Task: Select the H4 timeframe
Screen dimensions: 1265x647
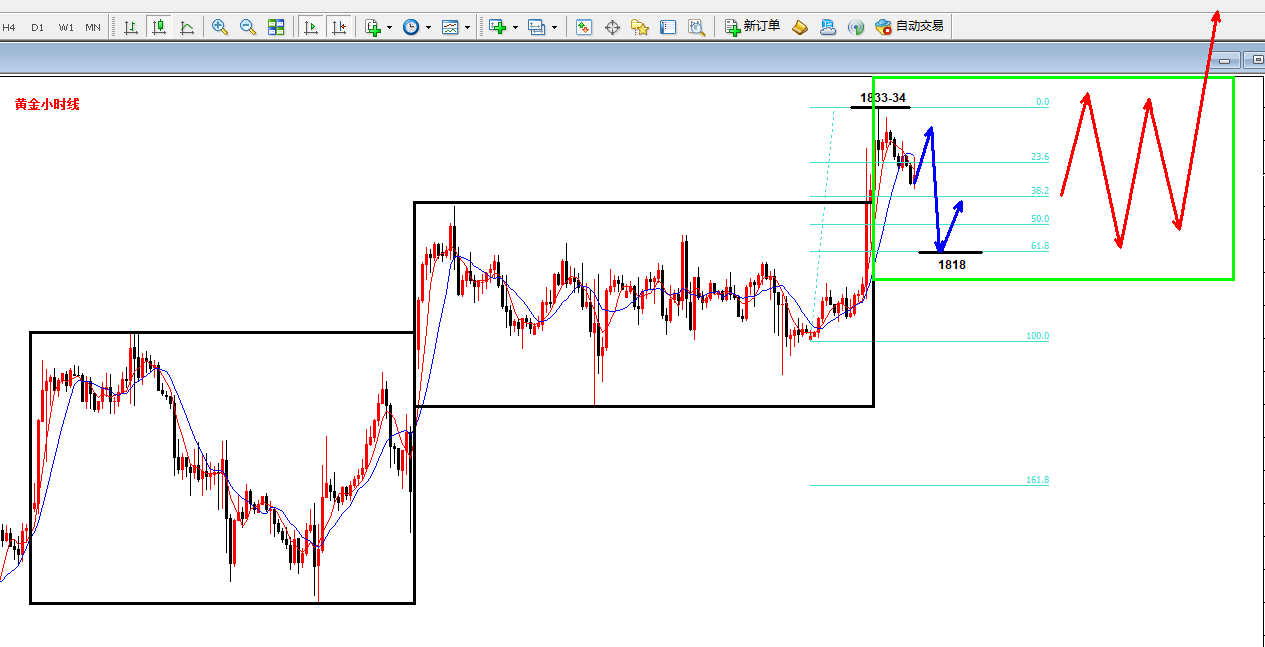Action: coord(9,27)
